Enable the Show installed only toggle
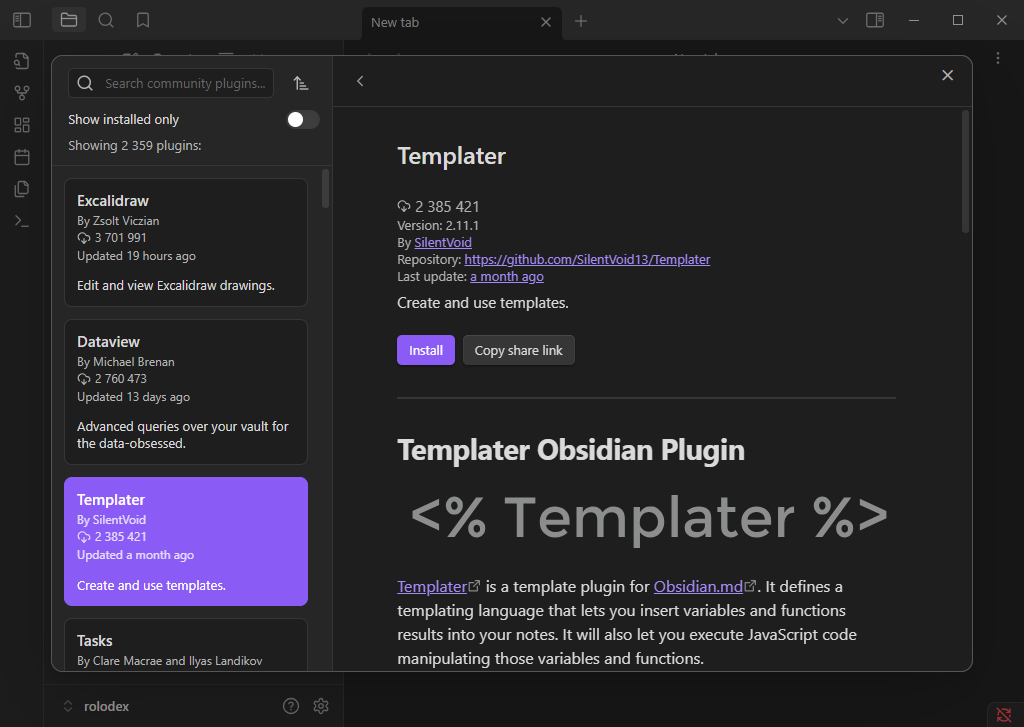The height and width of the screenshot is (727, 1024). pos(303,120)
